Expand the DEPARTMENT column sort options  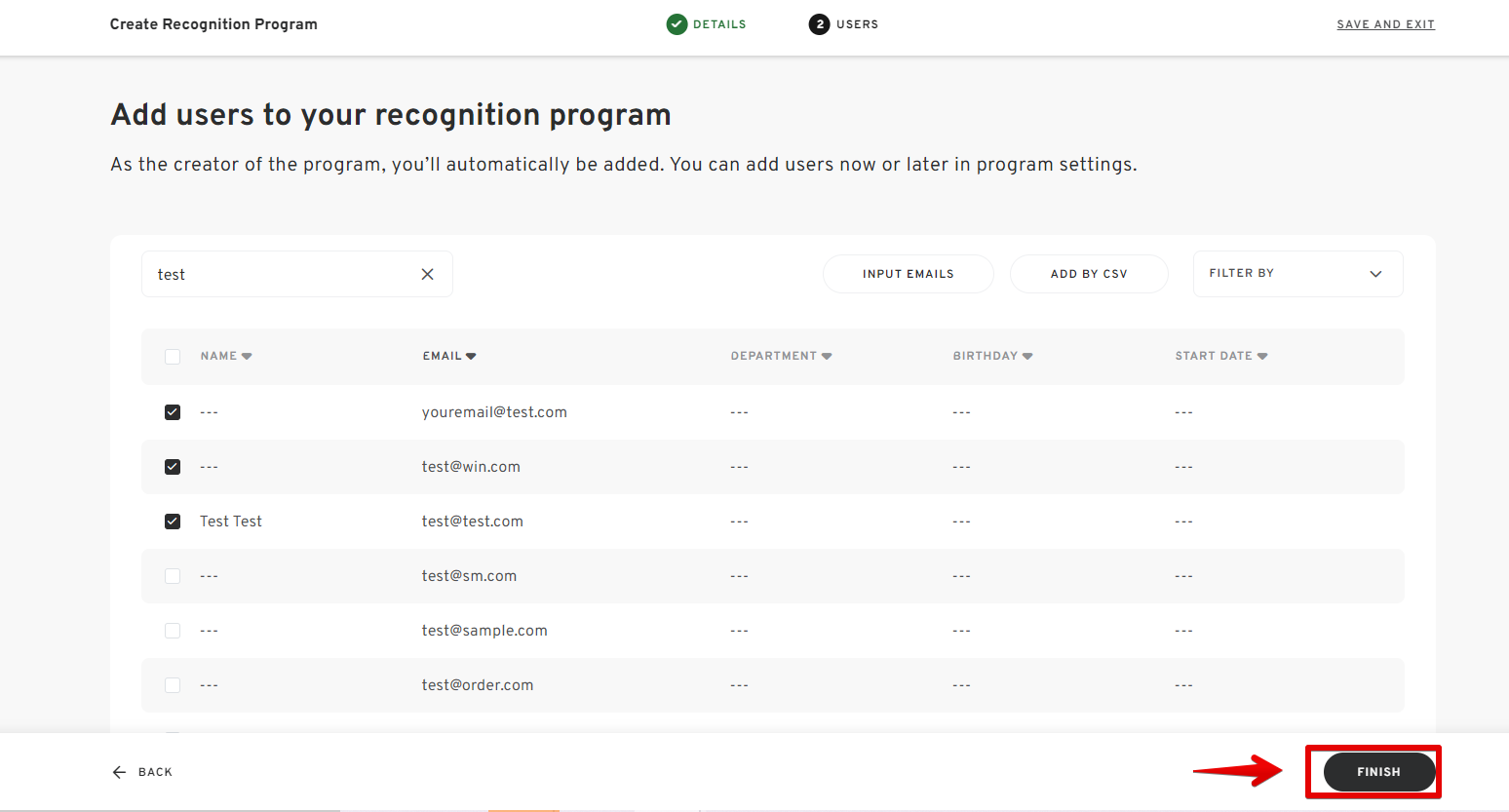pos(827,356)
